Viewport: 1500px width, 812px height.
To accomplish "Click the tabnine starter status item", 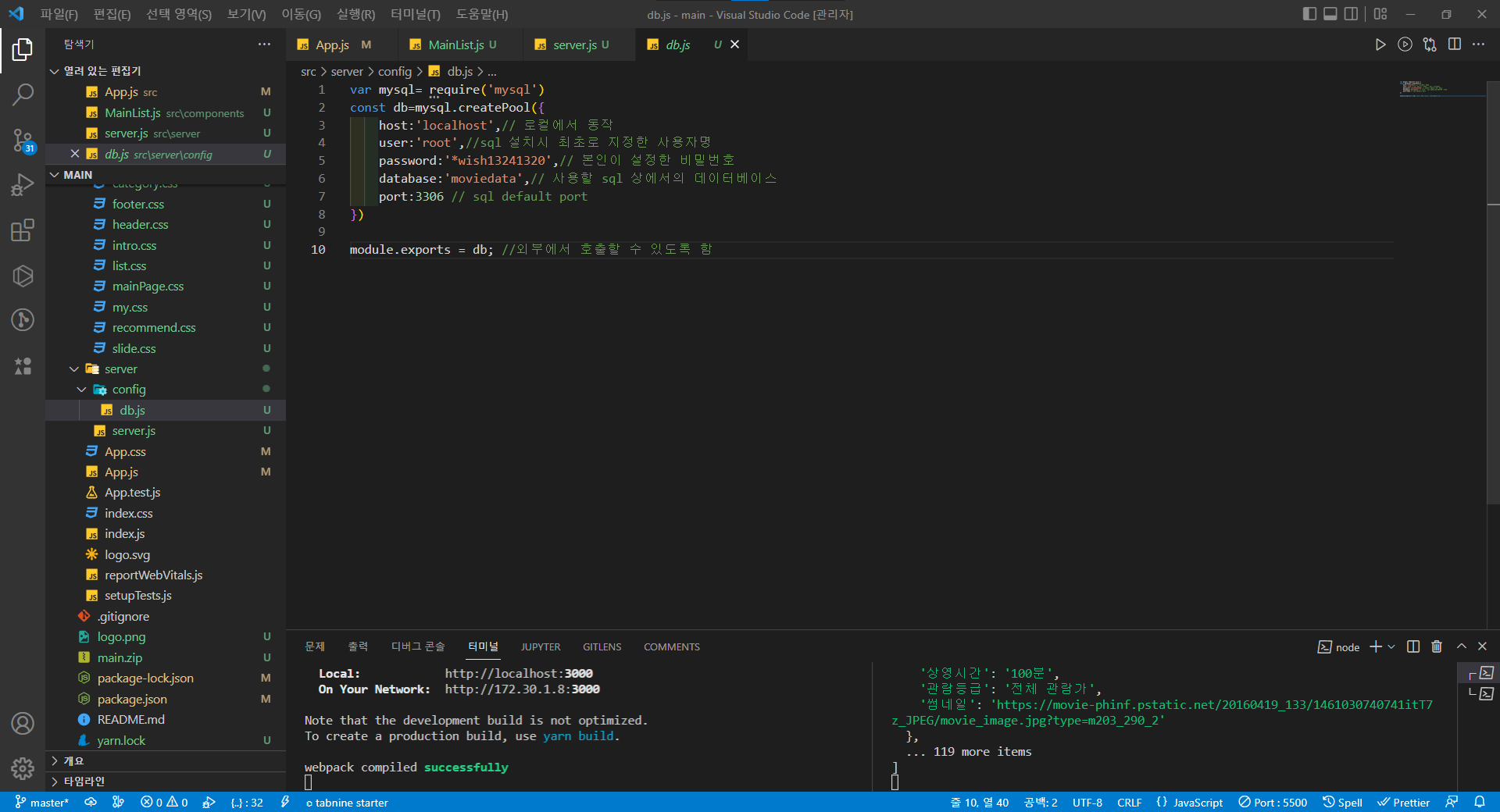I will point(347,802).
